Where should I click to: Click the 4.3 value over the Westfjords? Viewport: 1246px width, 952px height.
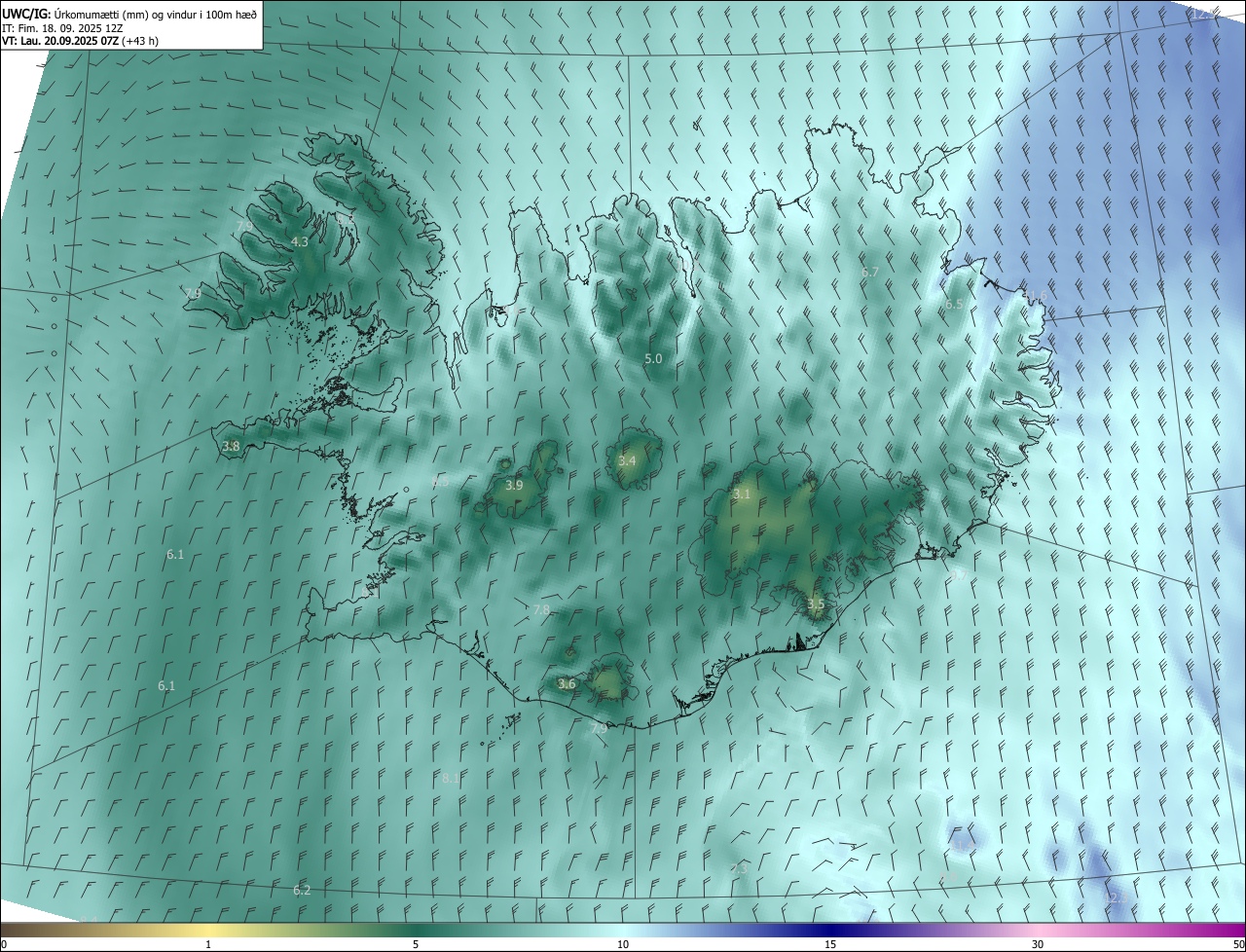(300, 241)
